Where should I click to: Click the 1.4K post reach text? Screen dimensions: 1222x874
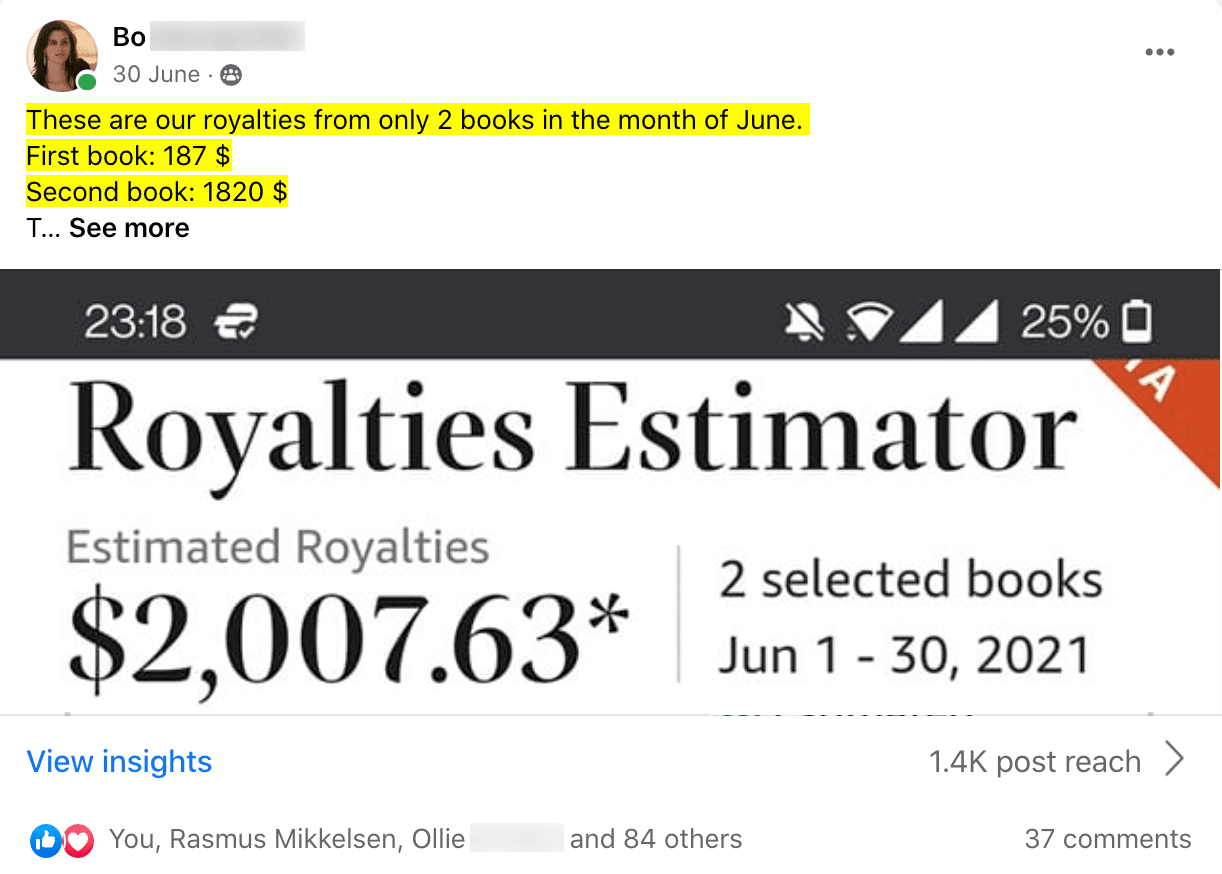tap(1034, 762)
